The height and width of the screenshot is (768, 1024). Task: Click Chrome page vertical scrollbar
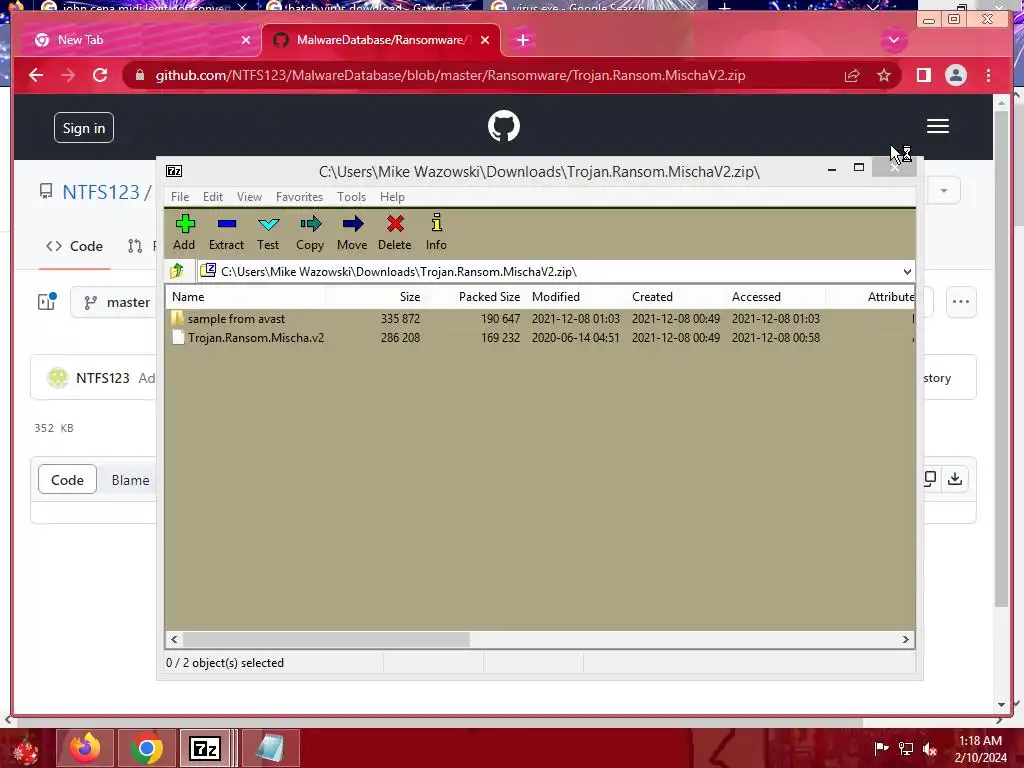pos(1001,359)
